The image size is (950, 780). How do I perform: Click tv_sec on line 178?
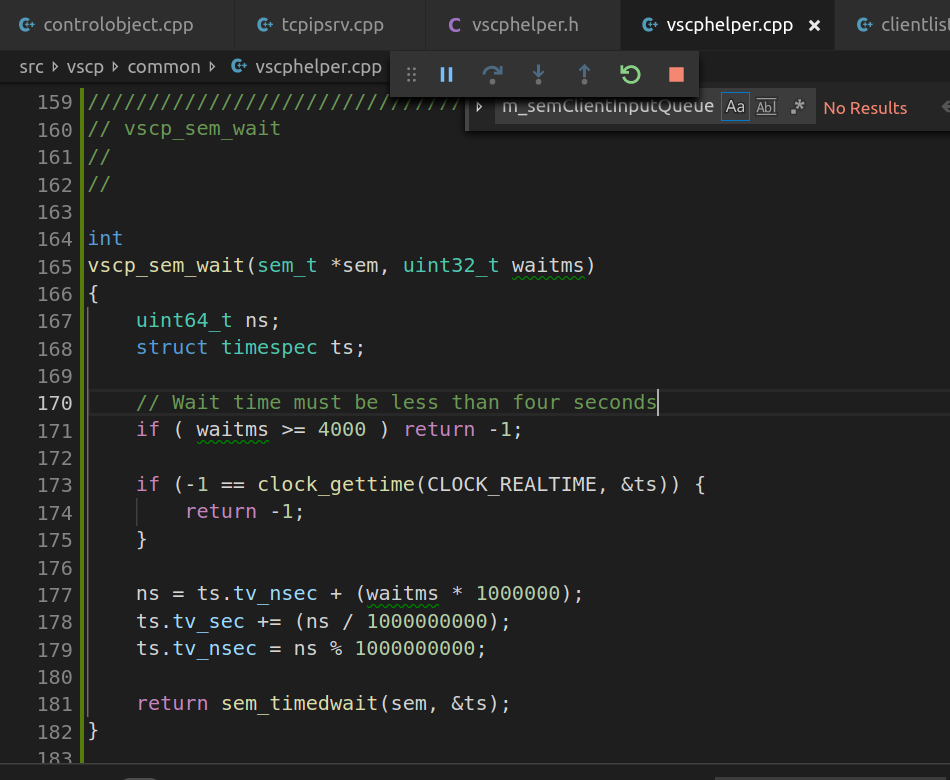click(208, 621)
